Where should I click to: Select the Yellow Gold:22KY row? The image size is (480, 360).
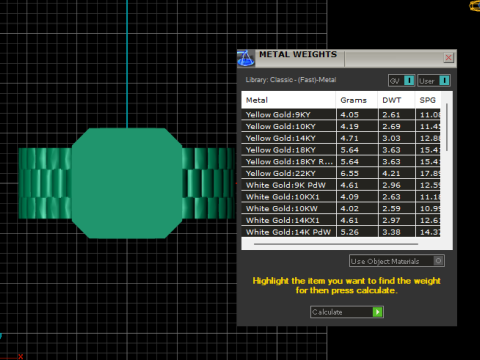[x=341, y=173]
